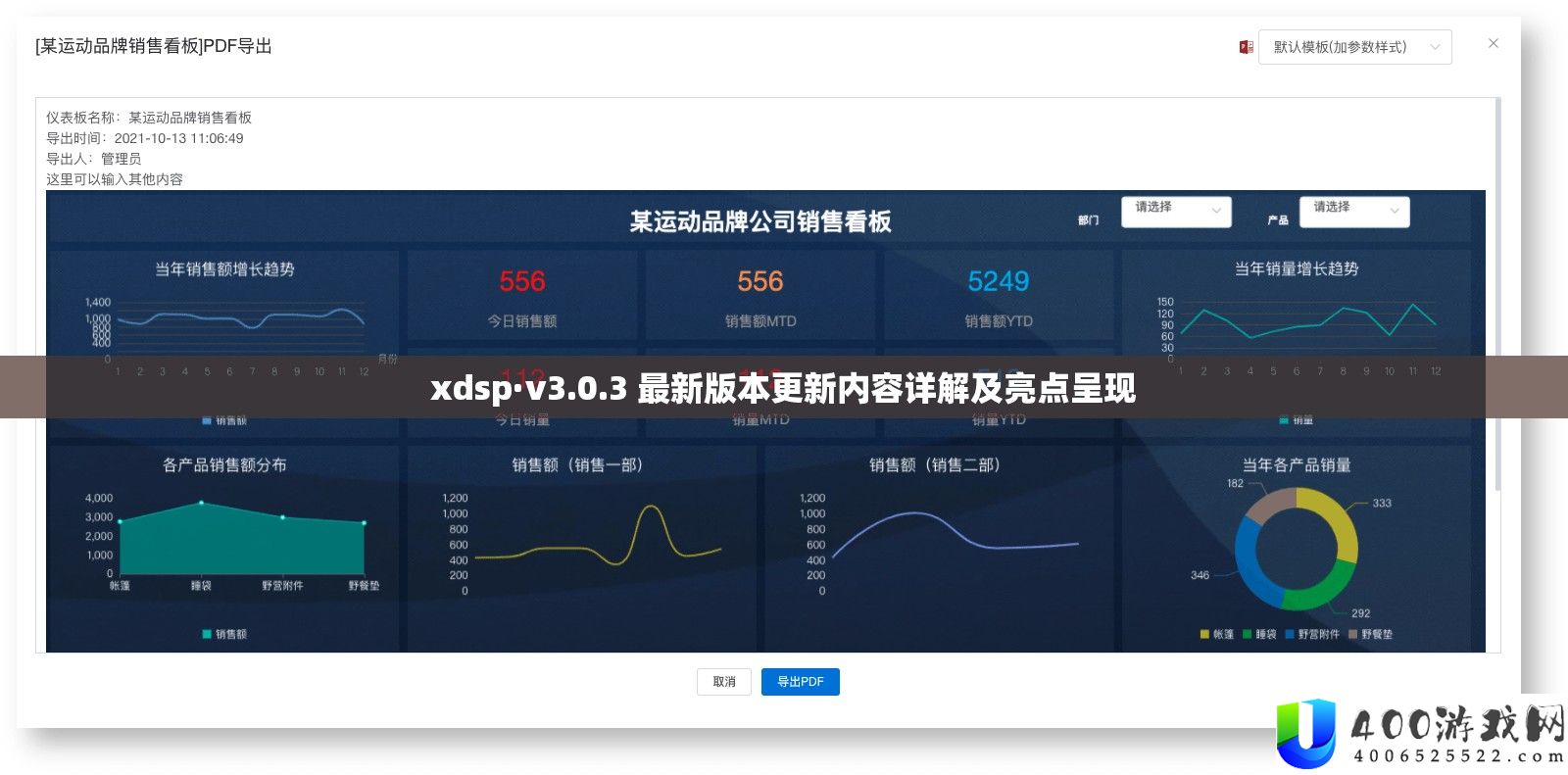1568x775 pixels.
Task: Click the 睡袋 axis label in area chart
Action: pos(201,586)
